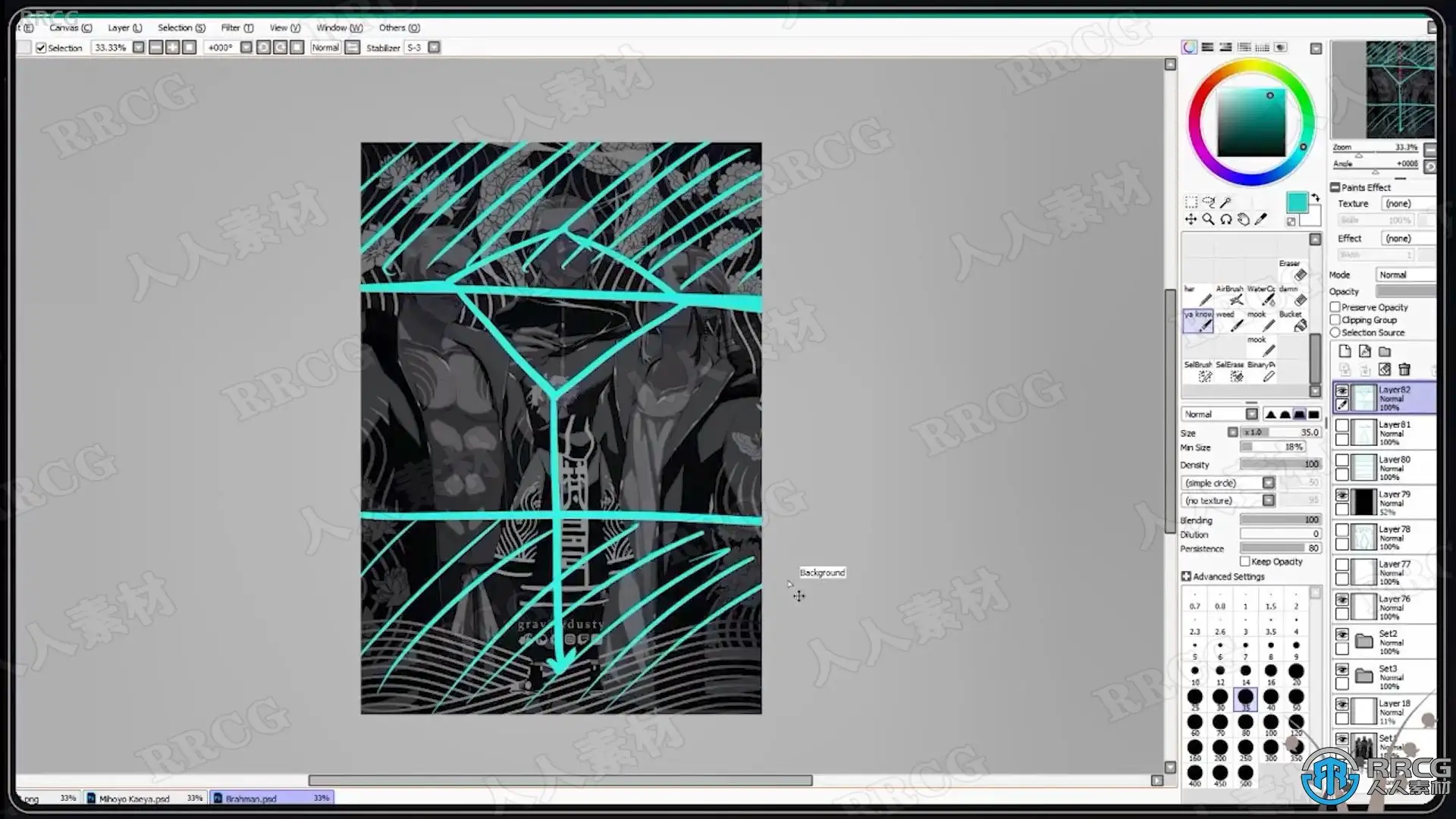Delete layer with trash can icon
This screenshot has height=819, width=1456.
(x=1404, y=369)
